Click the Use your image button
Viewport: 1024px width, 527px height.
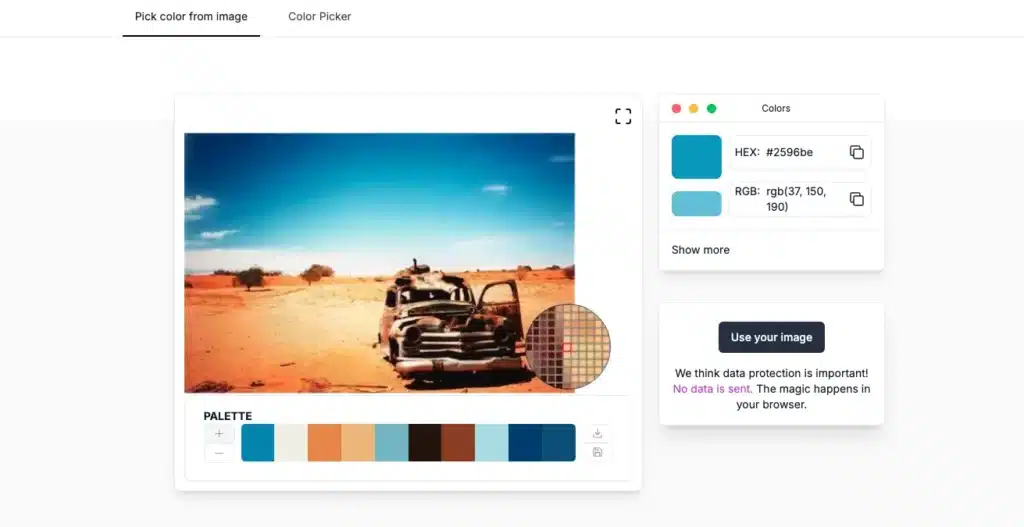[x=771, y=337]
